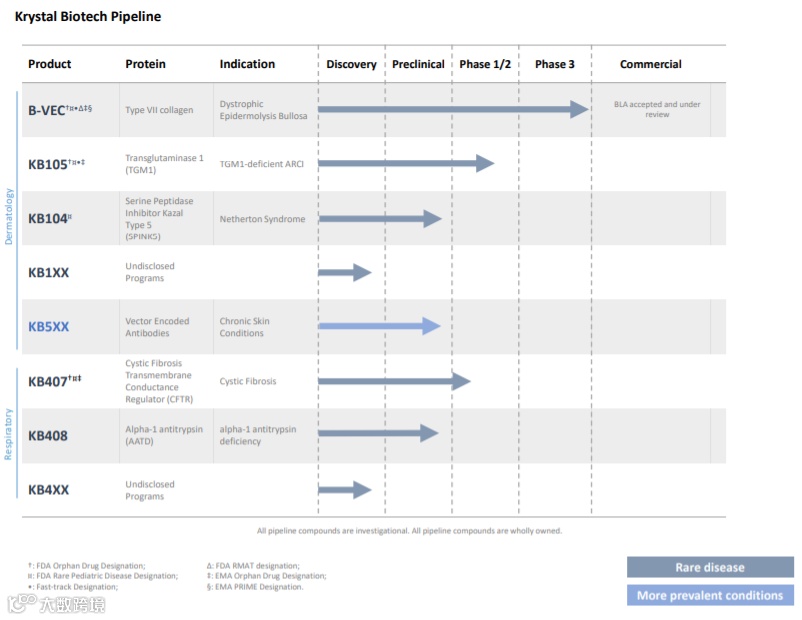Click the KB407 progress arrow
The height and width of the screenshot is (620, 802).
coord(394,381)
